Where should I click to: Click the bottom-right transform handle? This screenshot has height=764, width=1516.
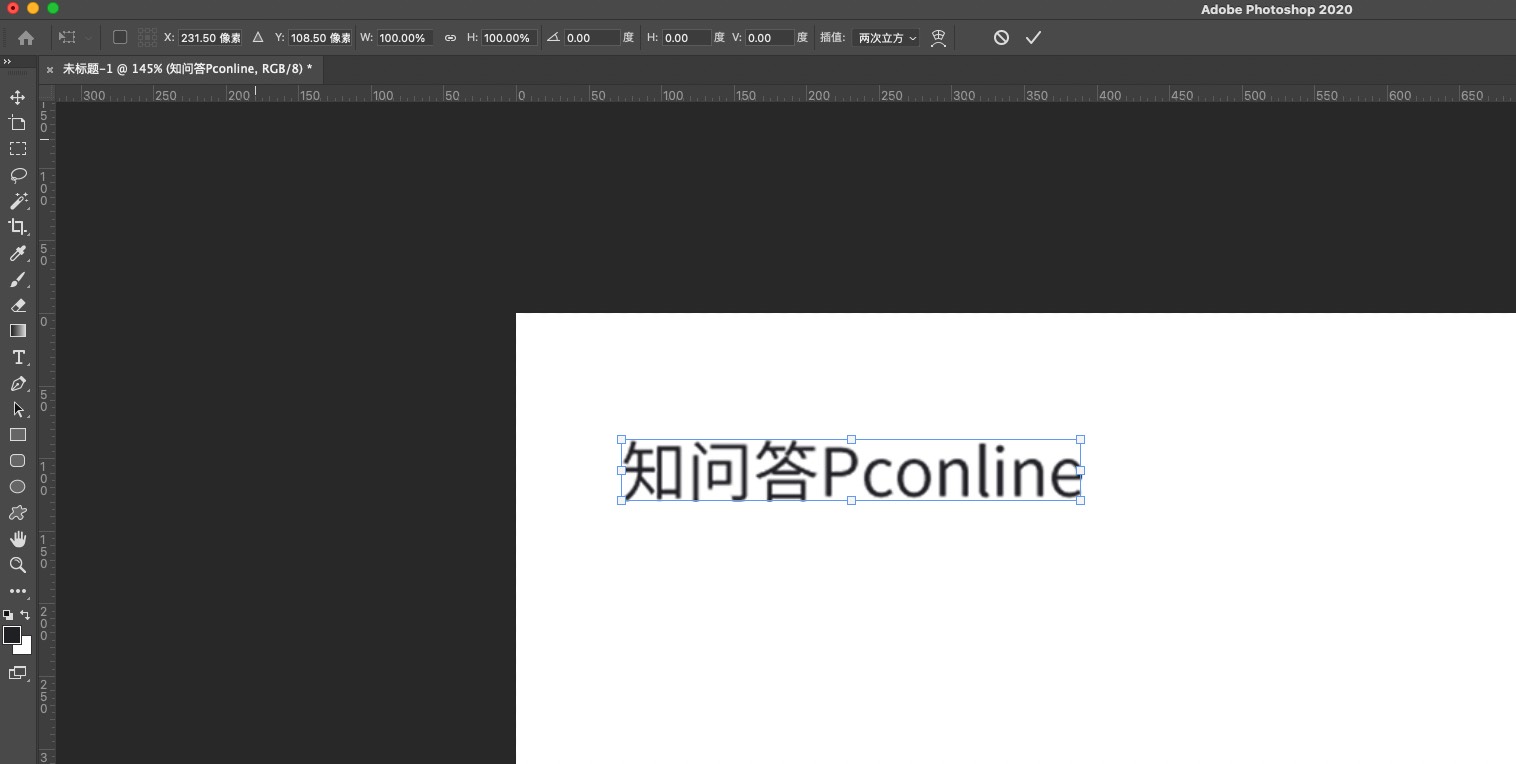[1080, 500]
